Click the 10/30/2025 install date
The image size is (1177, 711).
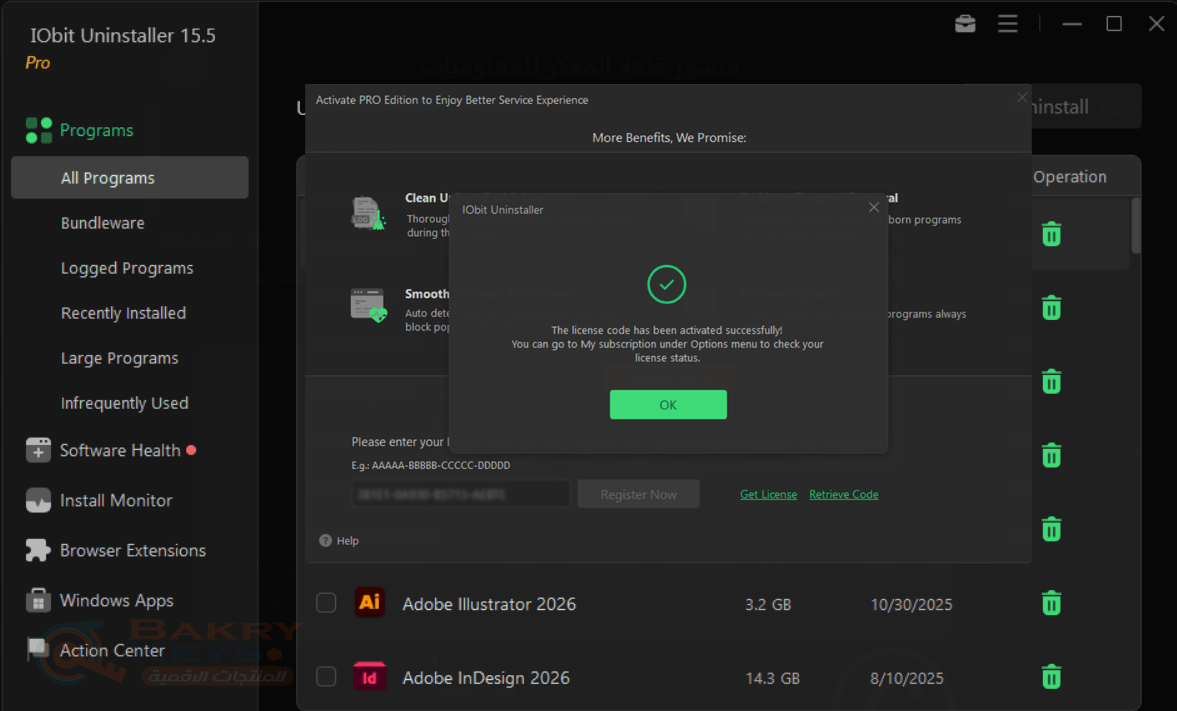coord(911,604)
